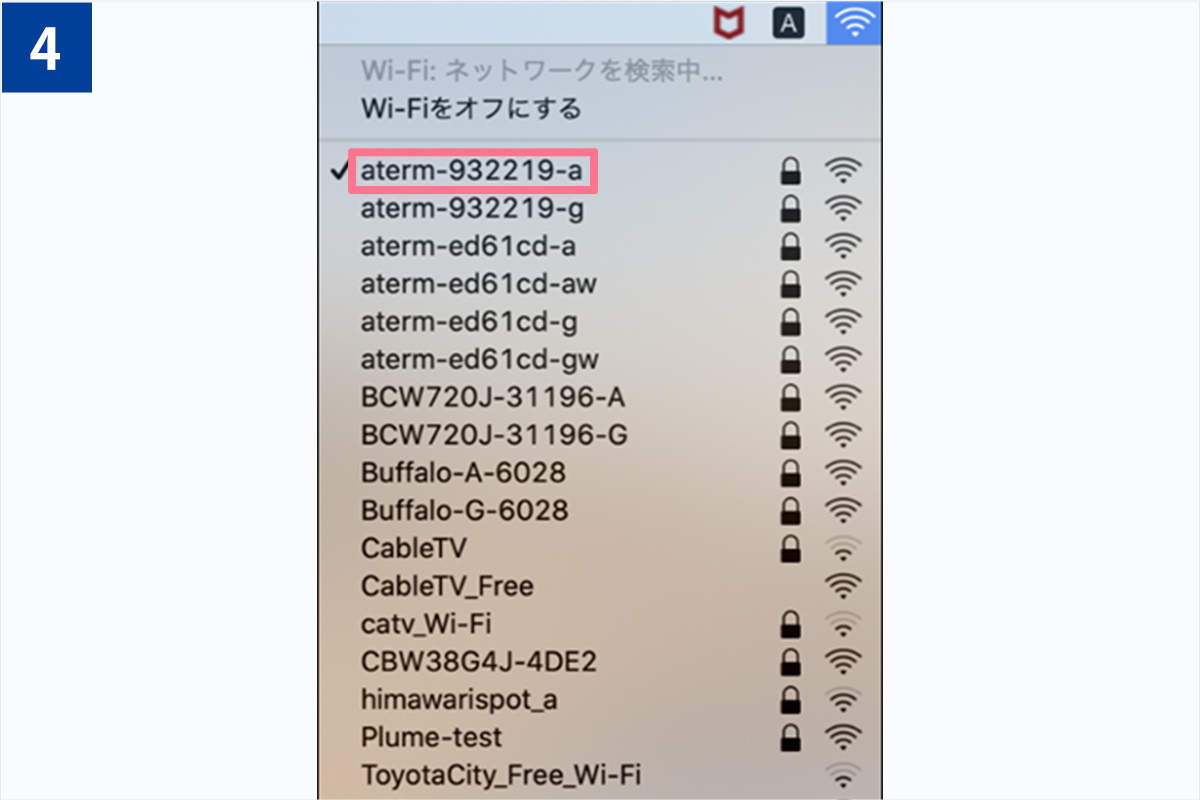Image resolution: width=1200 pixels, height=800 pixels.
Task: Click the lock icon beside aterm-932219-g
Action: click(790, 209)
